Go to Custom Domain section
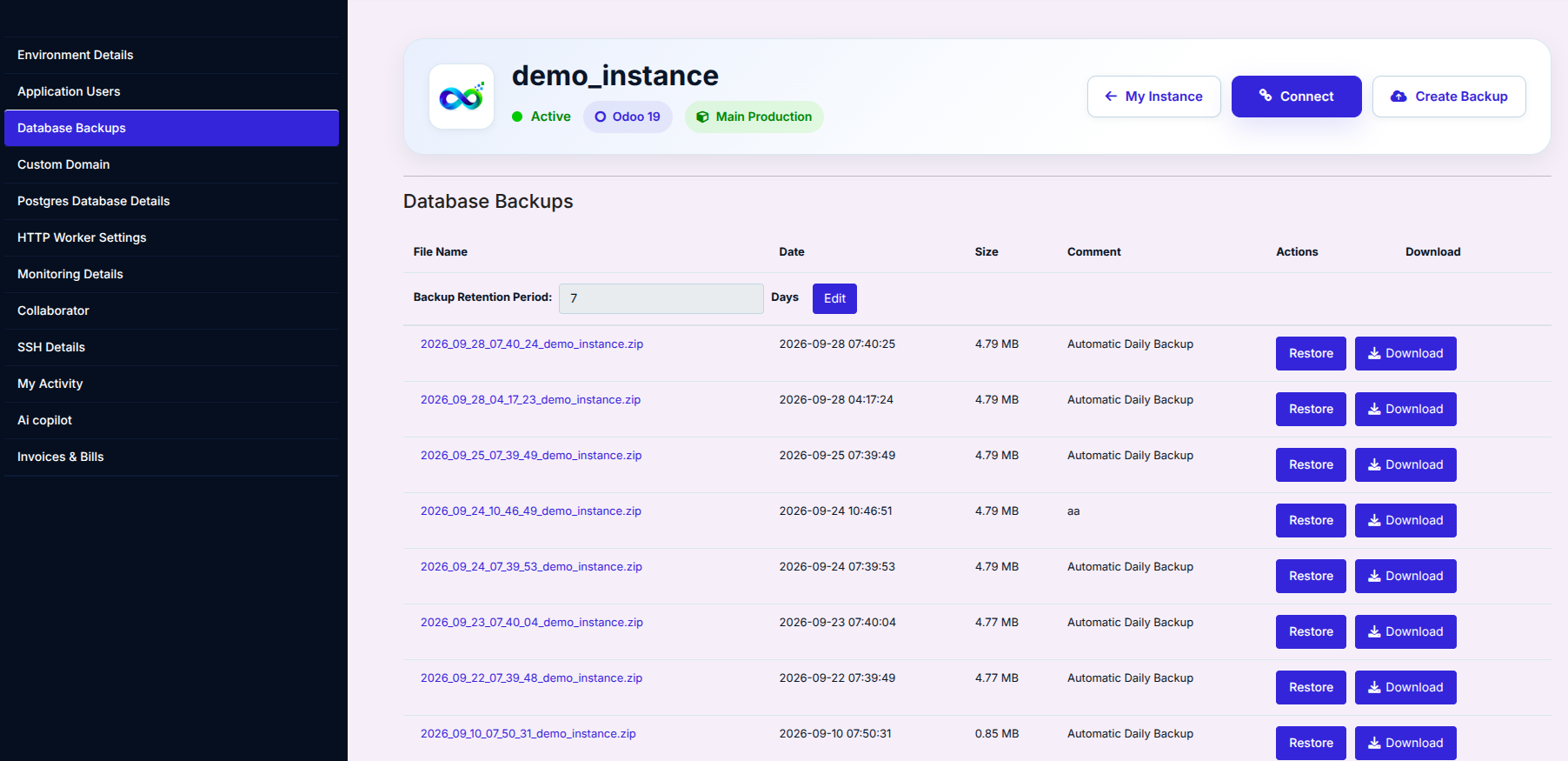 point(171,164)
